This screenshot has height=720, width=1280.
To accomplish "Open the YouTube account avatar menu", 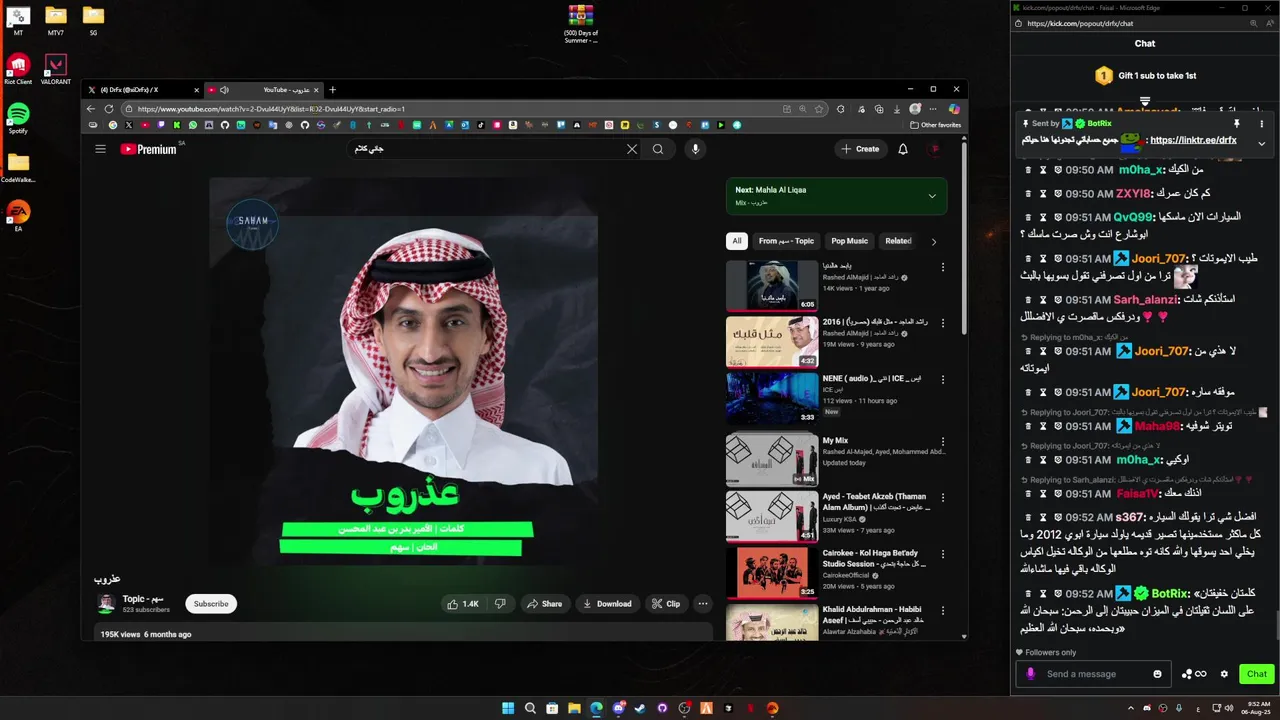I will click(935, 149).
